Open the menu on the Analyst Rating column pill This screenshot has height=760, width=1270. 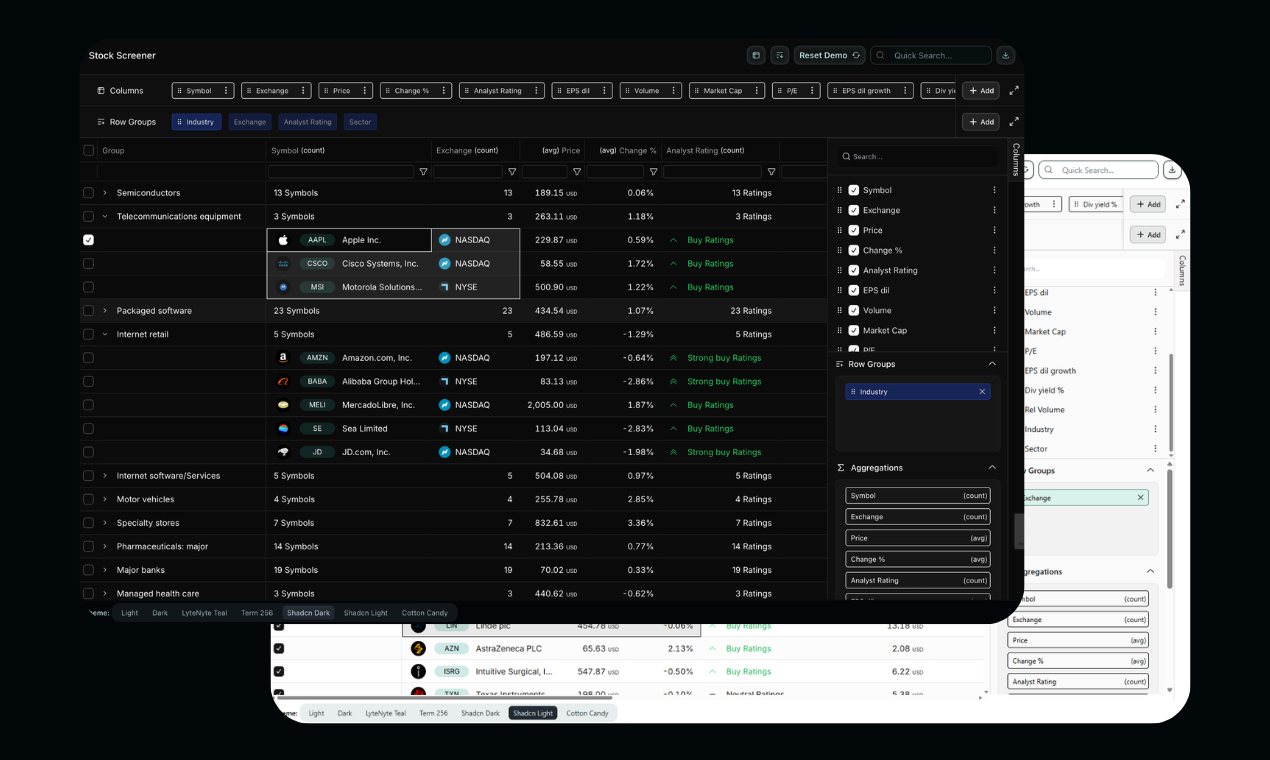coord(537,90)
